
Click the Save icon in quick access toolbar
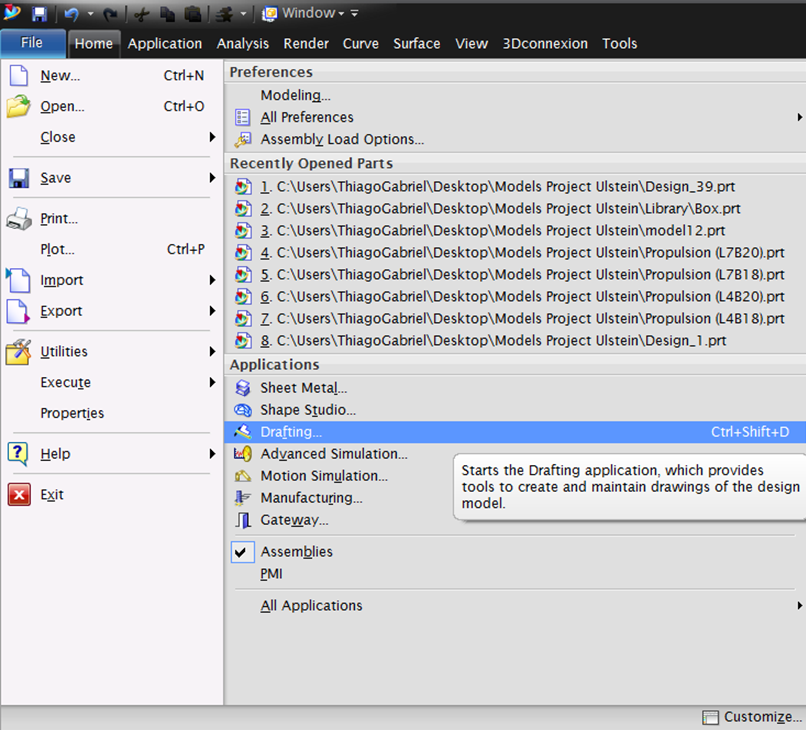(40, 14)
